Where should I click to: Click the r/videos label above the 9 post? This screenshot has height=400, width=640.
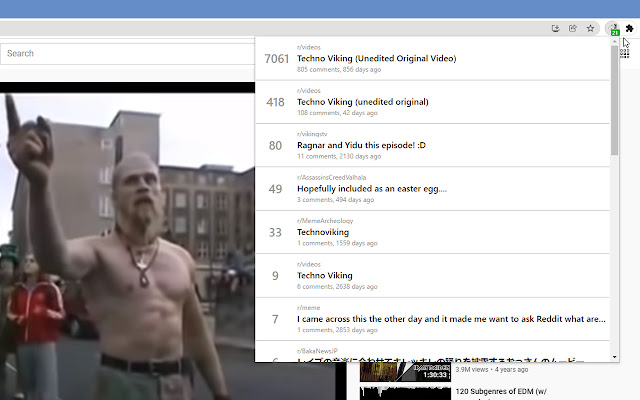point(309,264)
